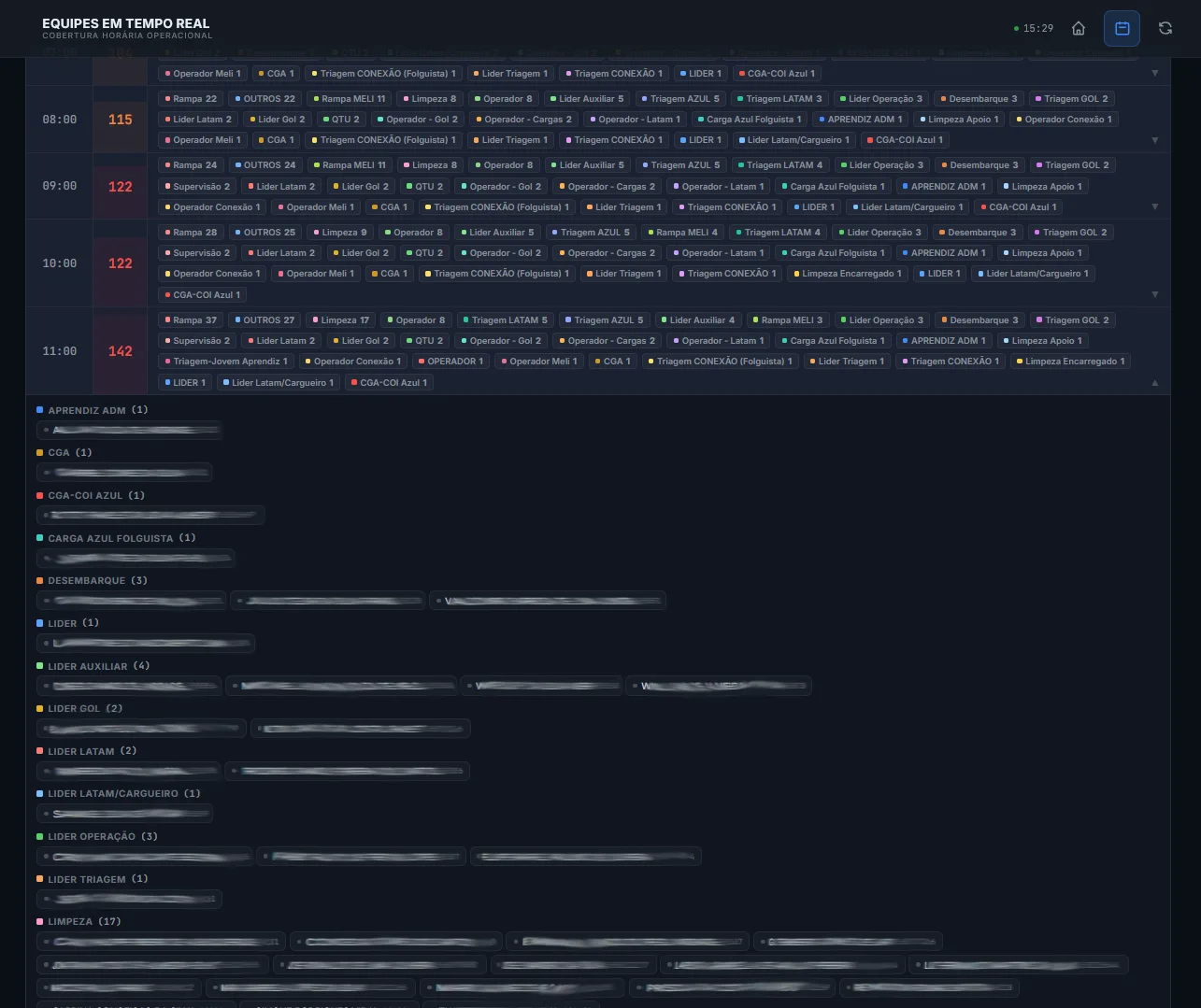Click the refresh icon in header
Image resolution: width=1201 pixels, height=1008 pixels.
pyautogui.click(x=1165, y=28)
